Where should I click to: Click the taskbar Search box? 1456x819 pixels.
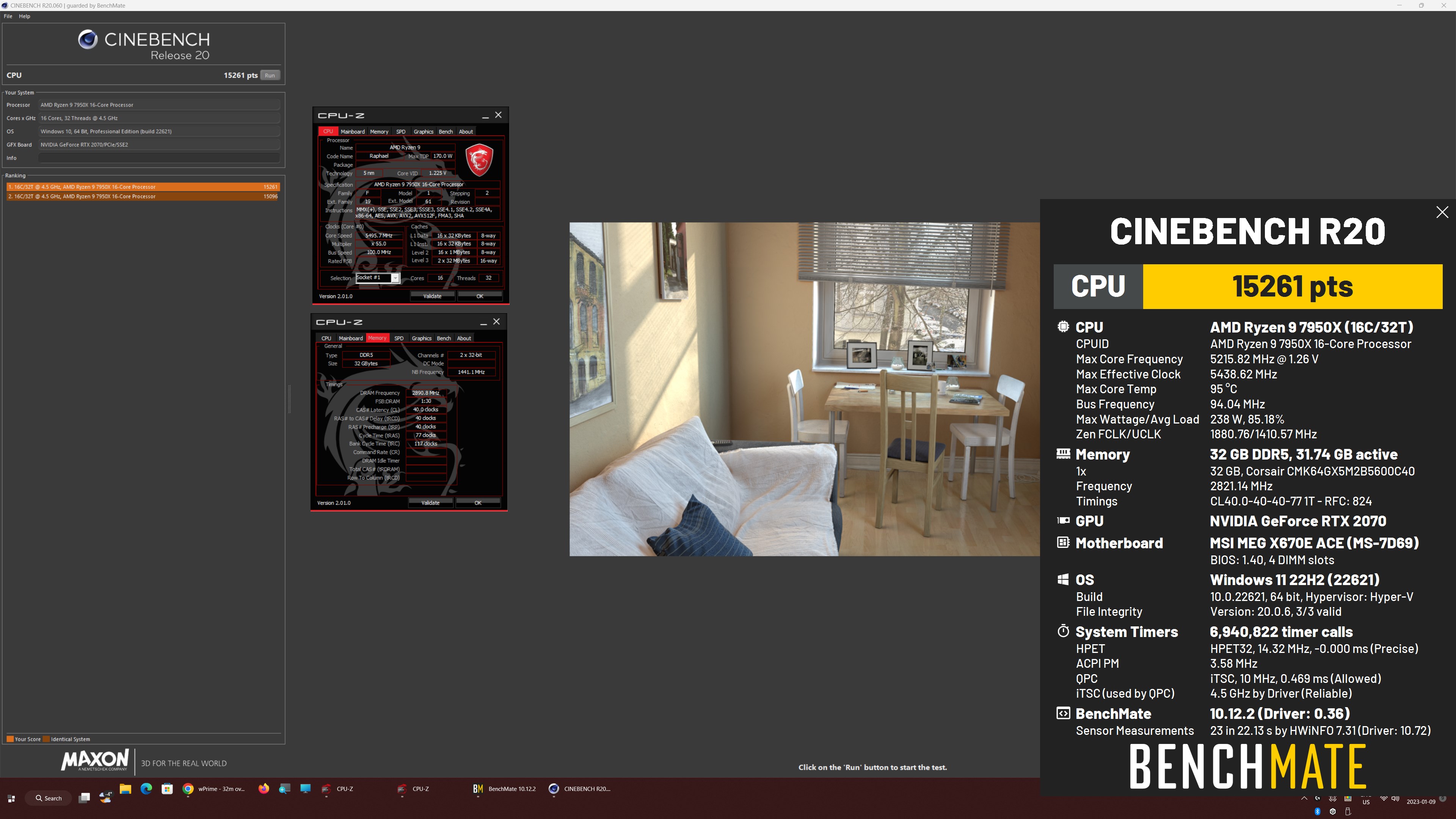coord(48,798)
